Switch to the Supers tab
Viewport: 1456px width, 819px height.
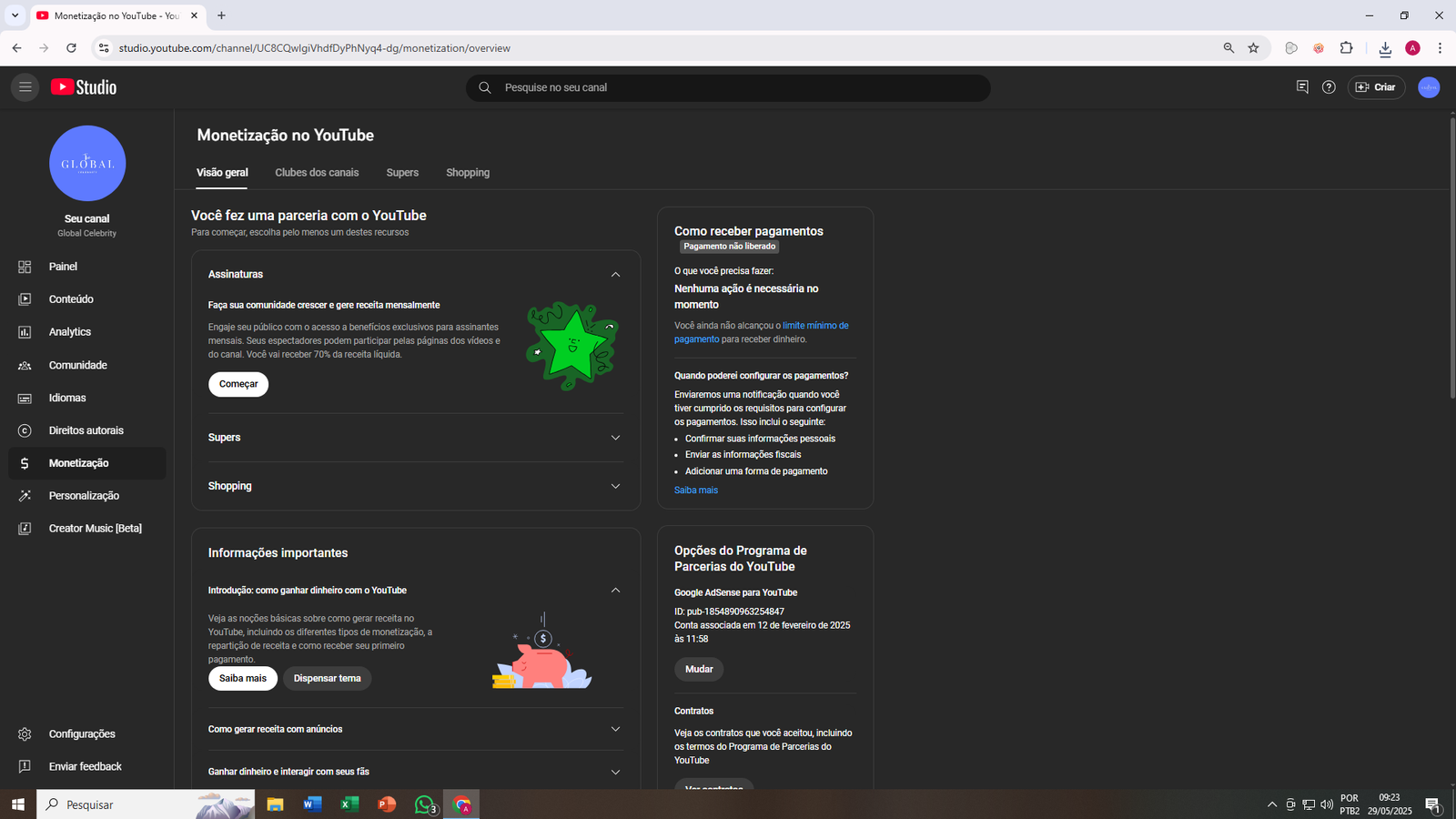(x=402, y=173)
